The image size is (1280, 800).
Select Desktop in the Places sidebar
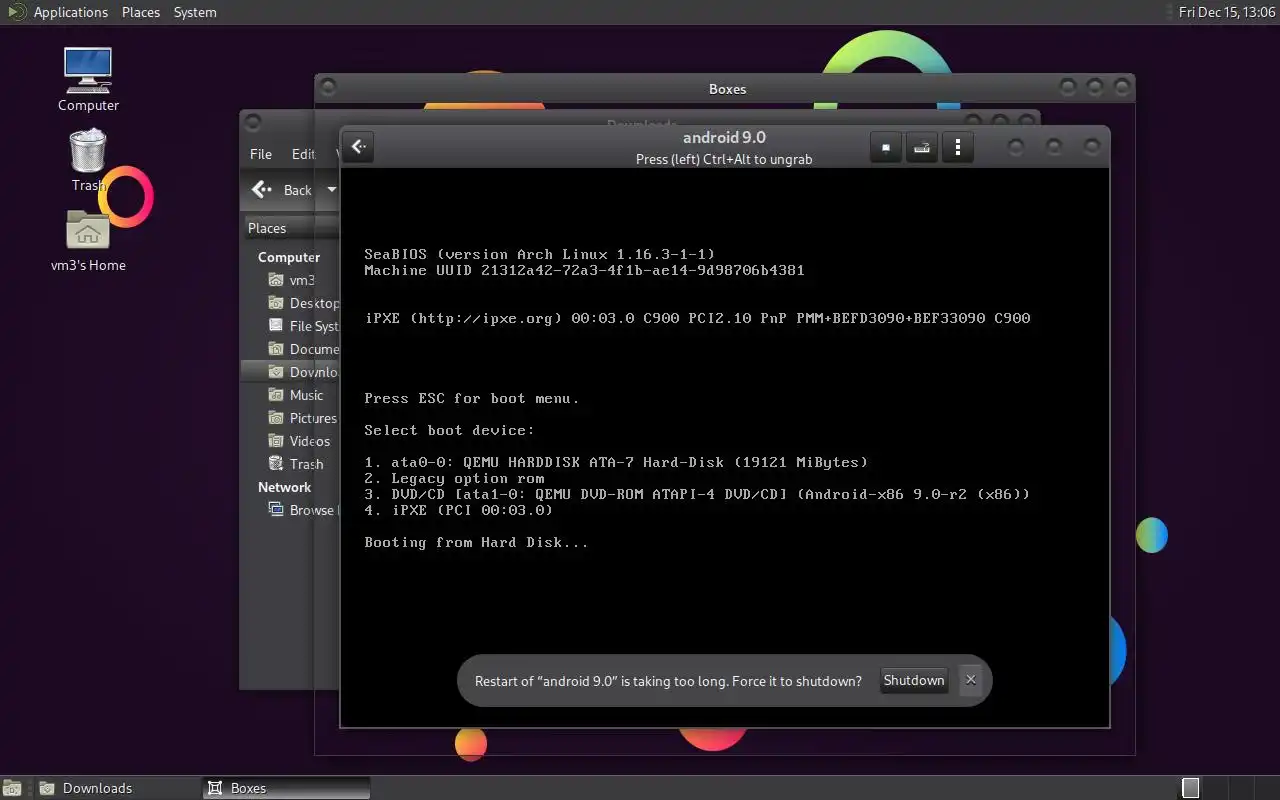pyautogui.click(x=303, y=303)
